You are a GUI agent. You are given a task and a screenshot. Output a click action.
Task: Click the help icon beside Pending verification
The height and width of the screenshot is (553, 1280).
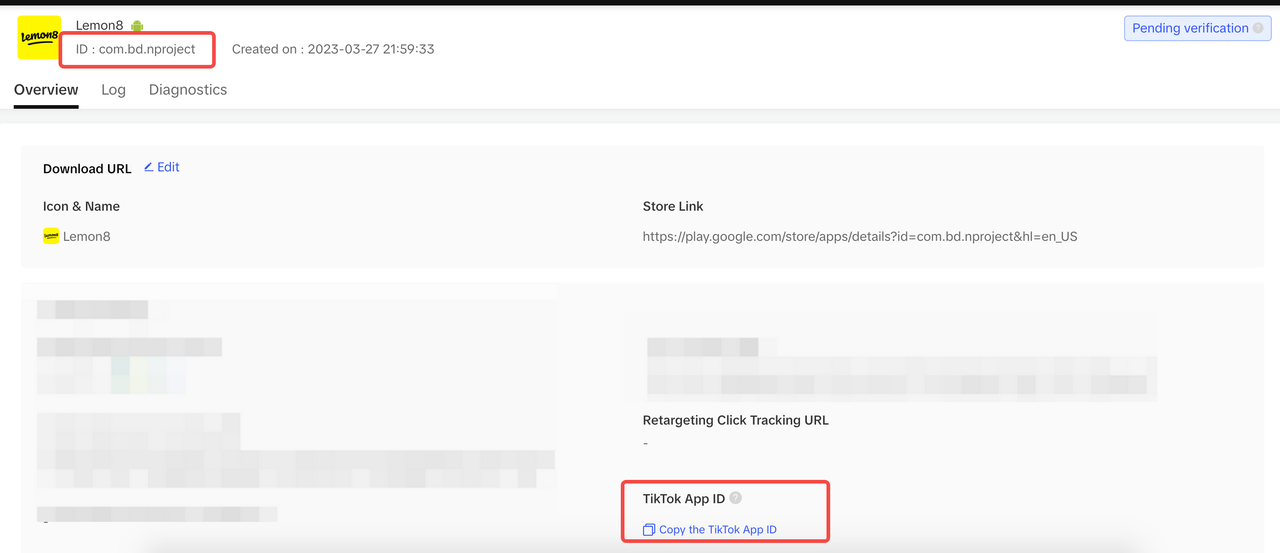coord(1258,28)
